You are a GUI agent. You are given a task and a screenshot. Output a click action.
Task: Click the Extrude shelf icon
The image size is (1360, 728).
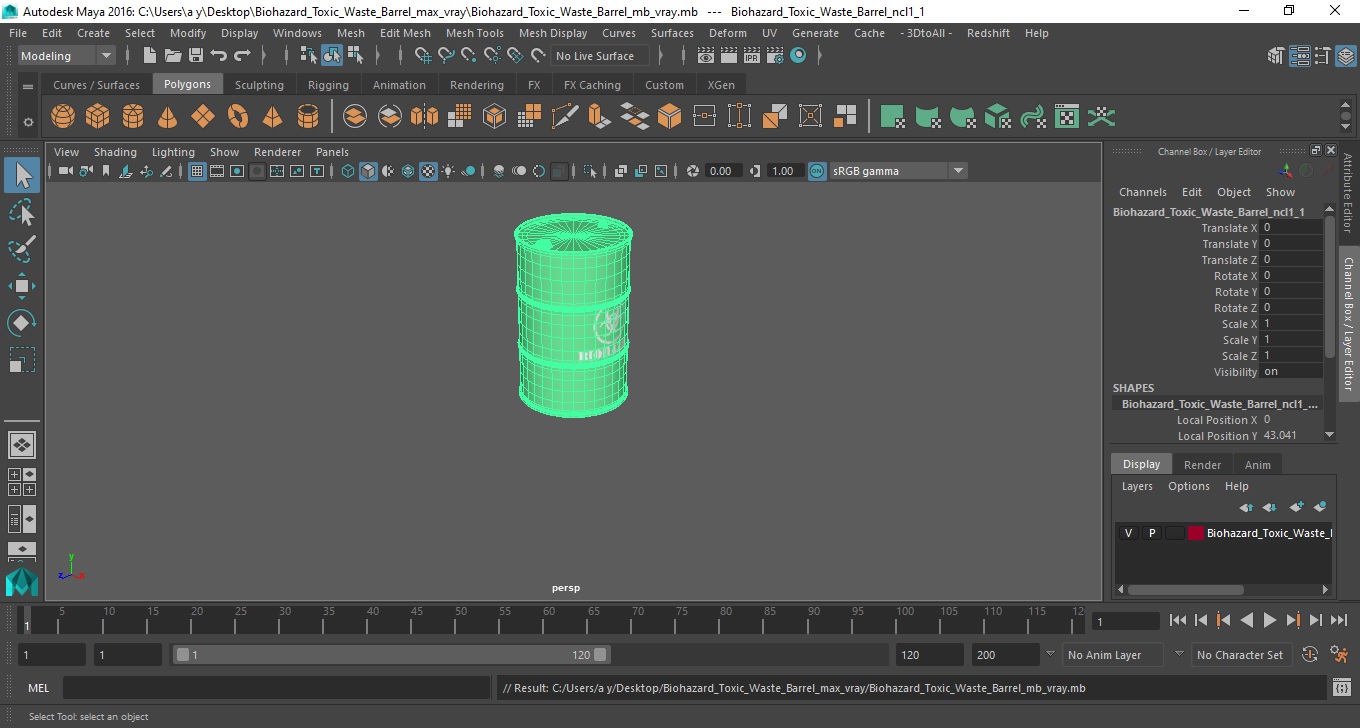[x=599, y=117]
